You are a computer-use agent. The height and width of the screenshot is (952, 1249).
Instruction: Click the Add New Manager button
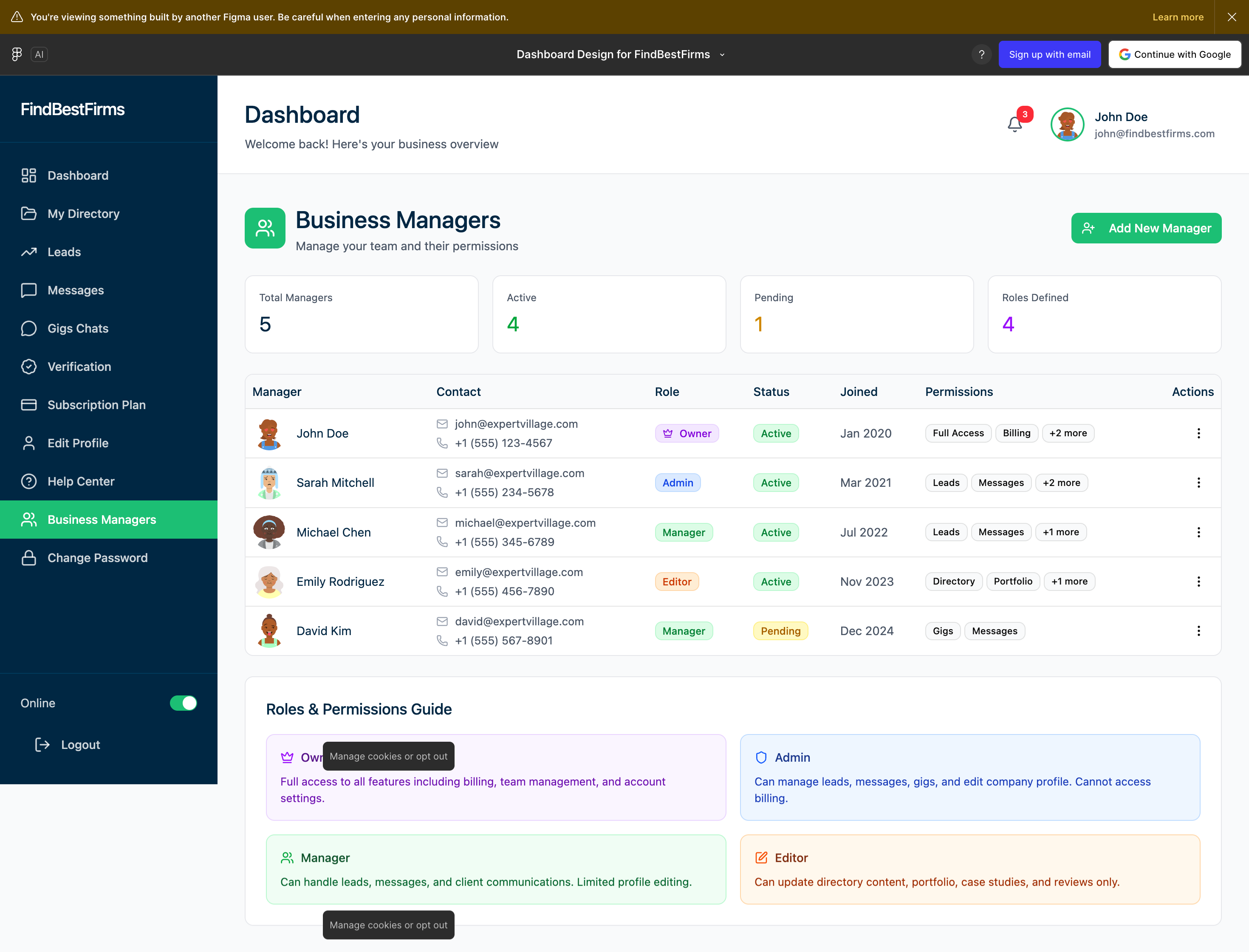[1146, 228]
